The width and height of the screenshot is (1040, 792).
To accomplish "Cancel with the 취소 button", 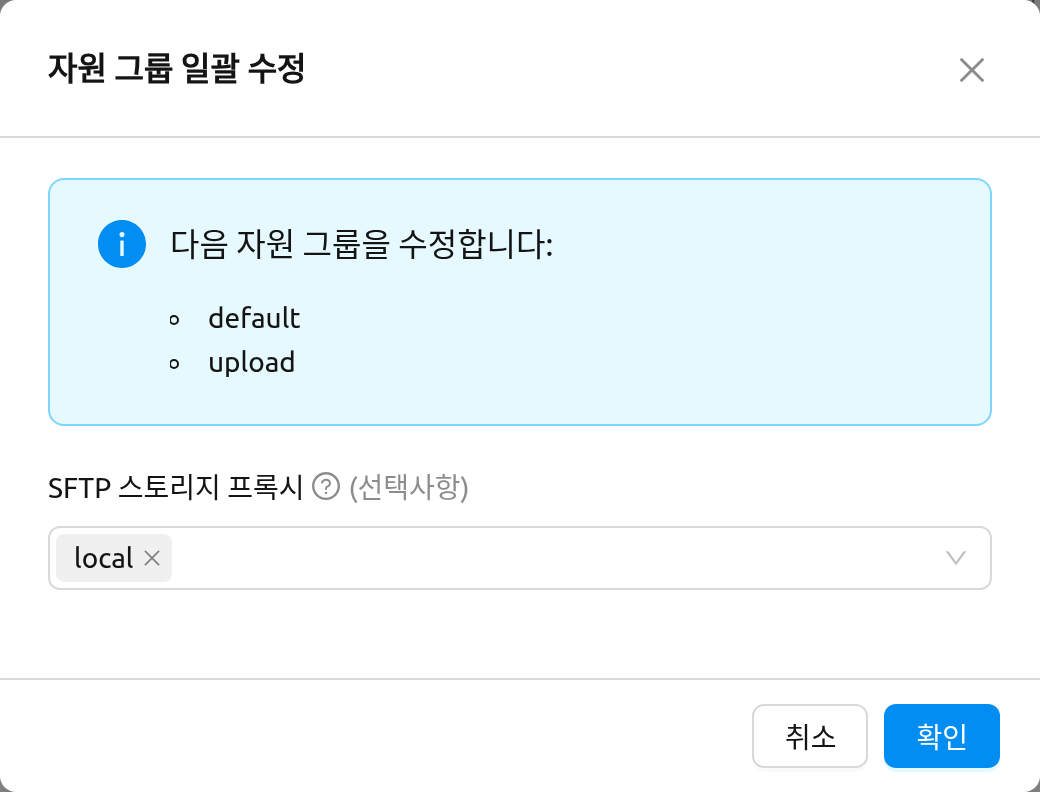I will 810,736.
